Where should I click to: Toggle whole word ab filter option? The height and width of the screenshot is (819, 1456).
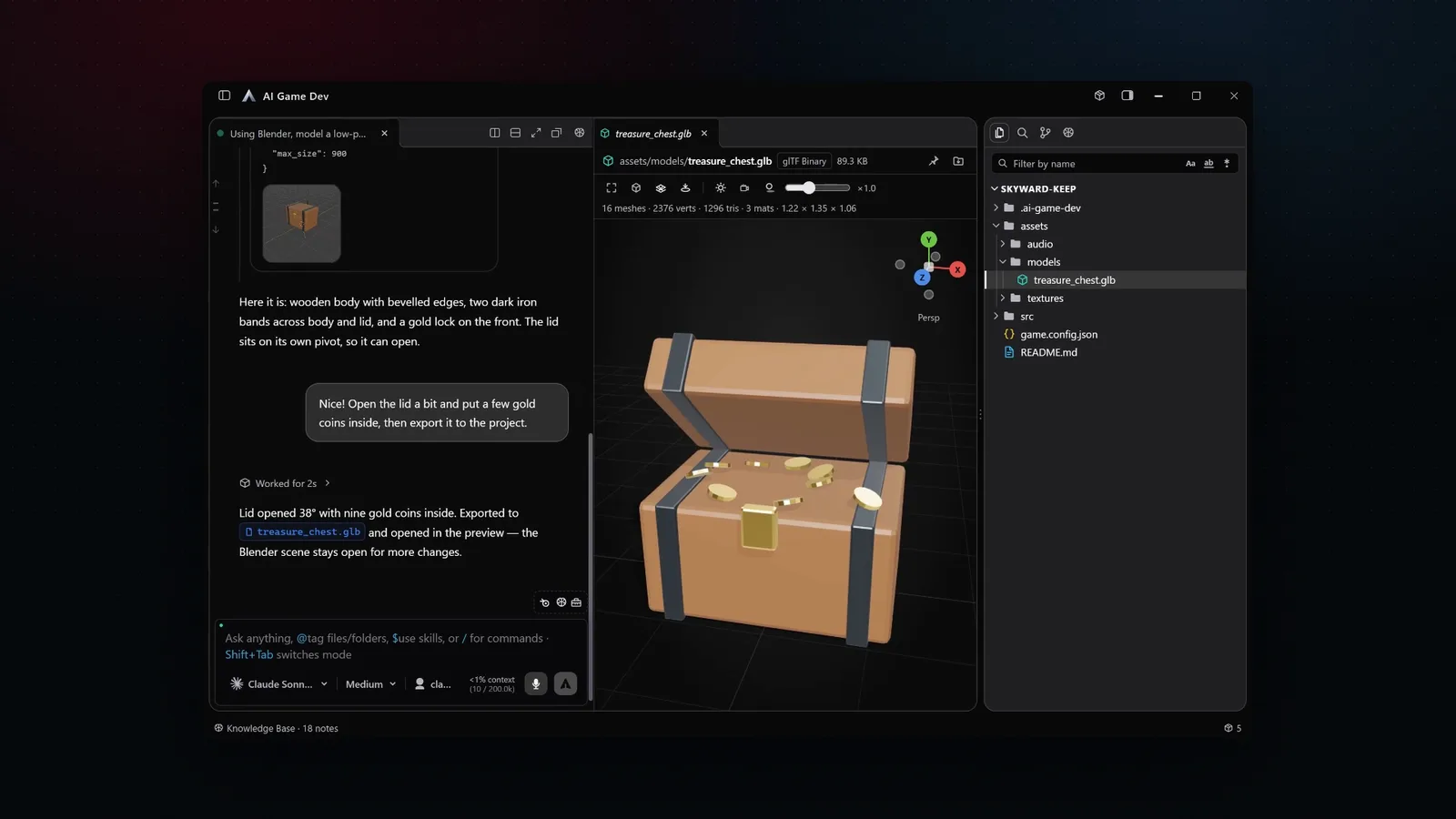pyautogui.click(x=1208, y=164)
